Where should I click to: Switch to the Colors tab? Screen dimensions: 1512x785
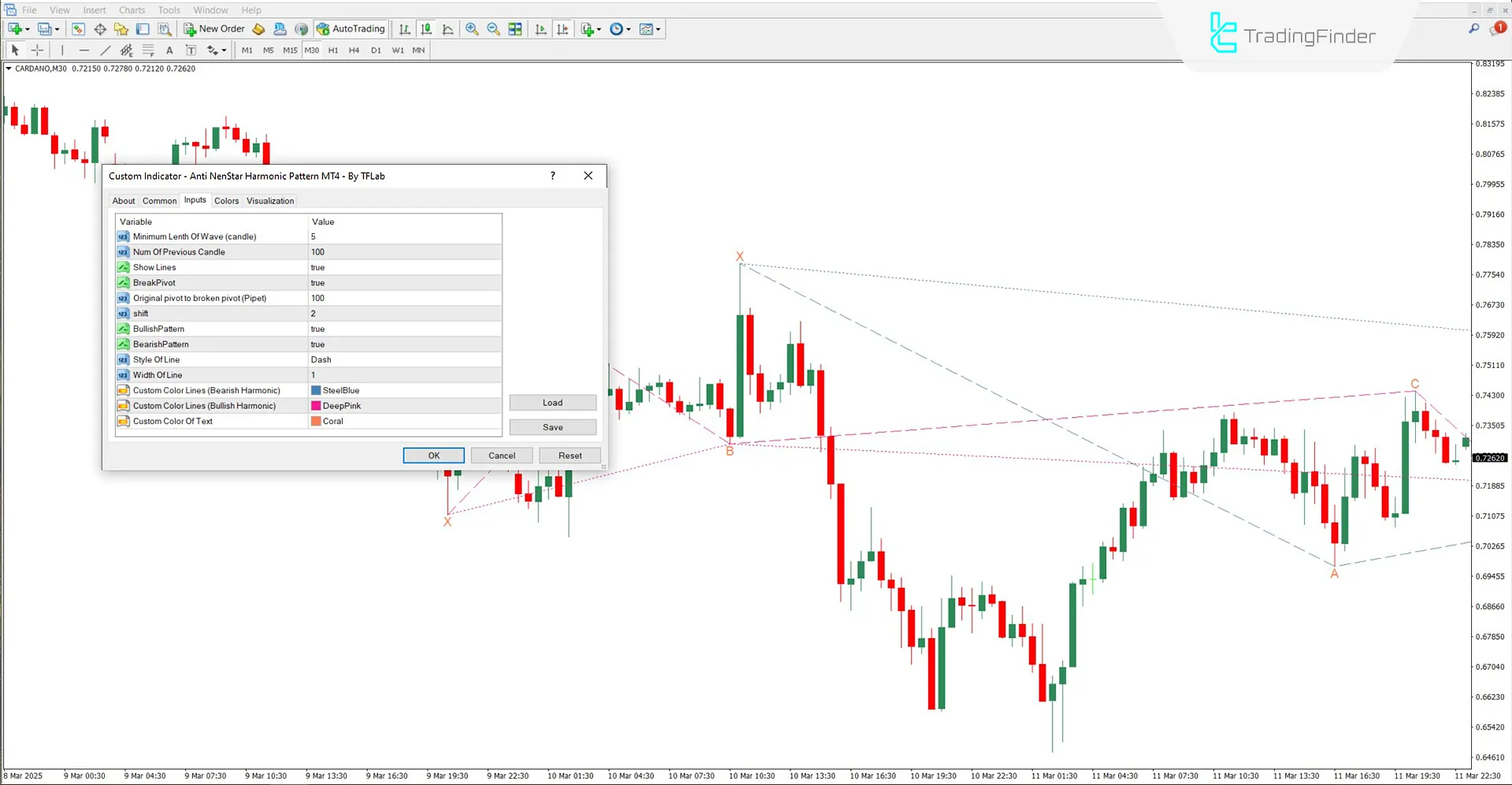[x=226, y=201]
